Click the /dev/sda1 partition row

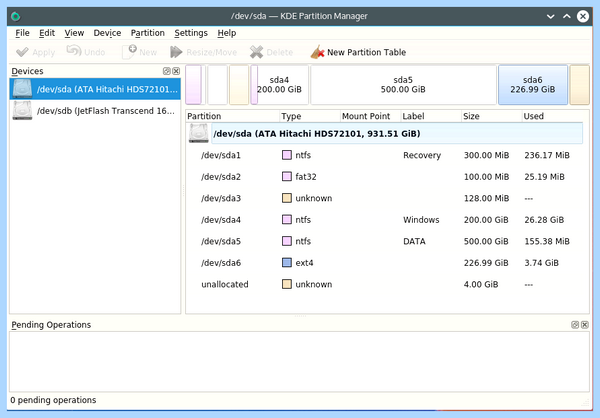point(386,155)
